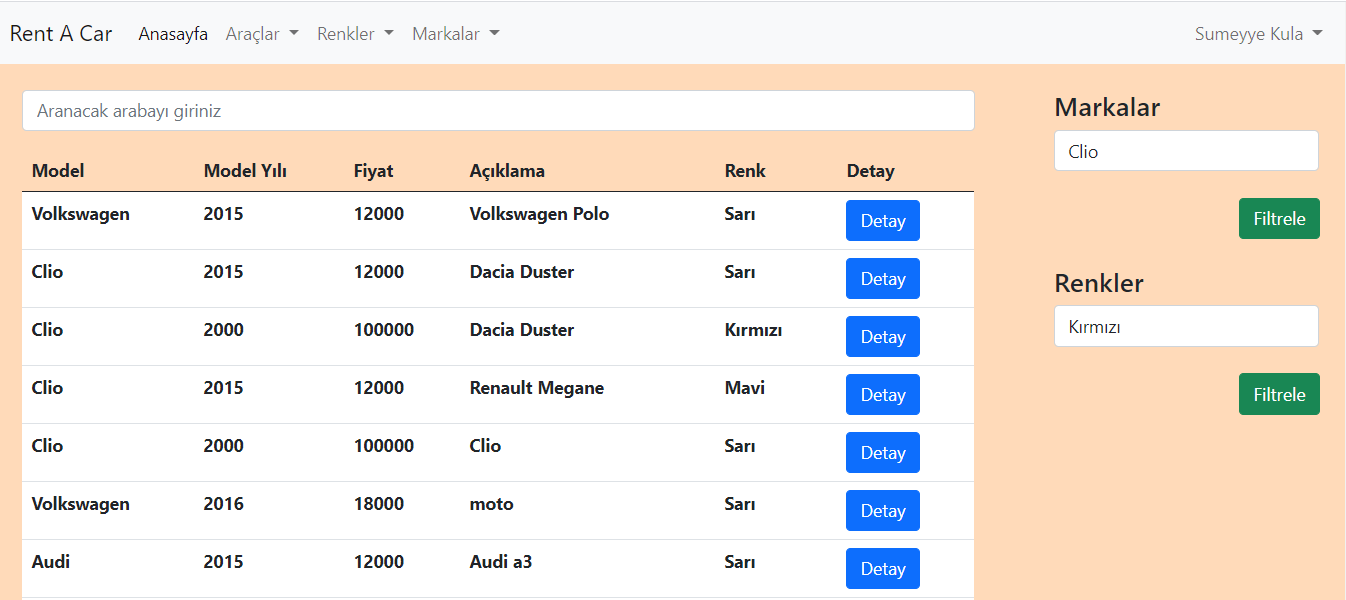Sort by the Model column header
The image size is (1346, 600).
(x=57, y=170)
